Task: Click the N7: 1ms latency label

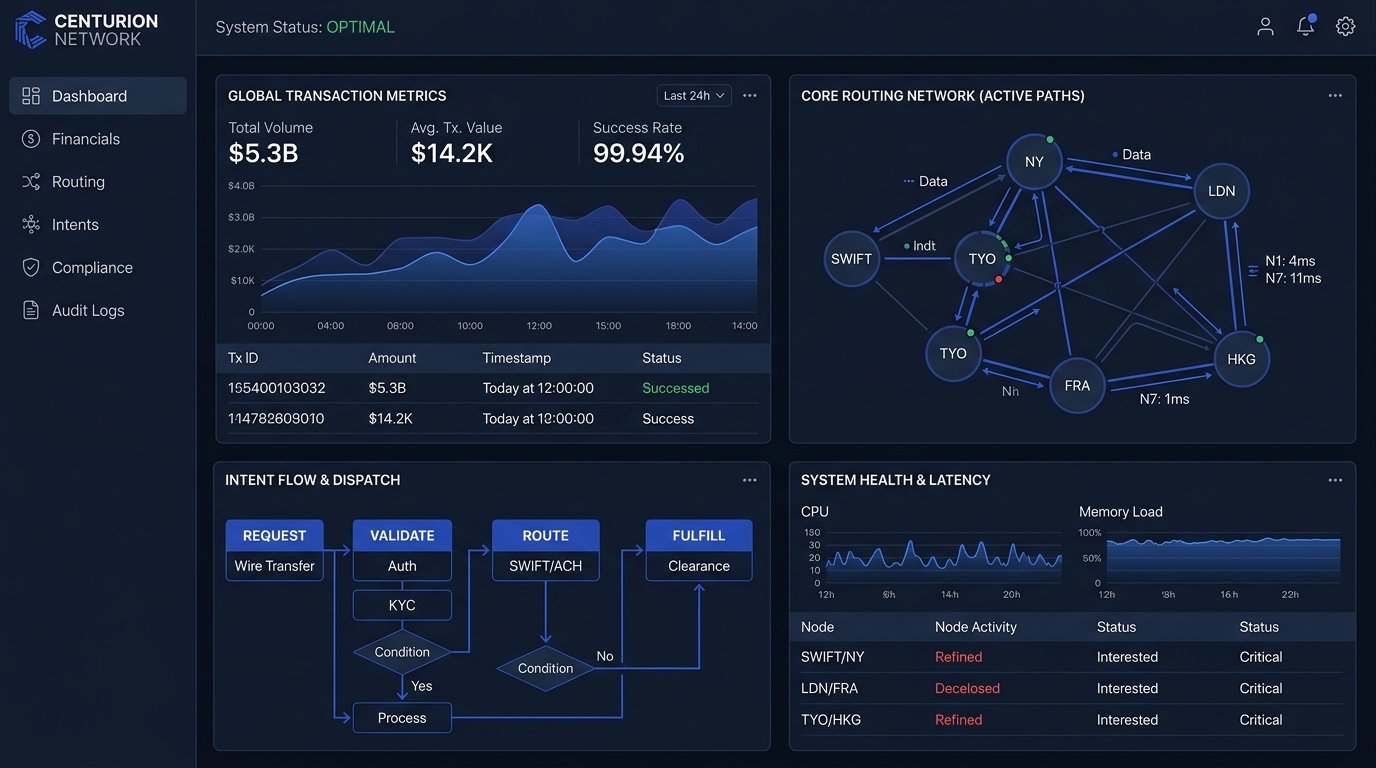Action: (1165, 399)
